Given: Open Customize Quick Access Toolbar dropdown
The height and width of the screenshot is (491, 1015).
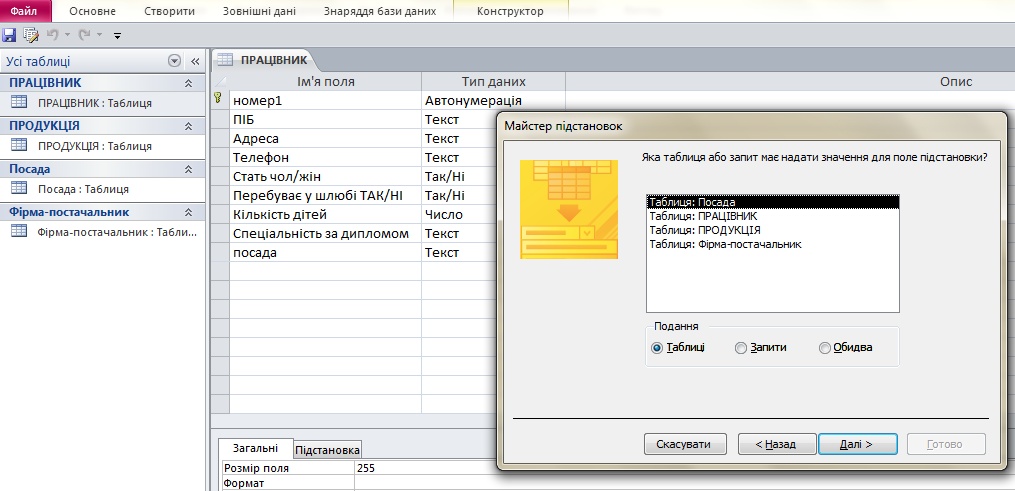Looking at the screenshot, I should [x=117, y=36].
